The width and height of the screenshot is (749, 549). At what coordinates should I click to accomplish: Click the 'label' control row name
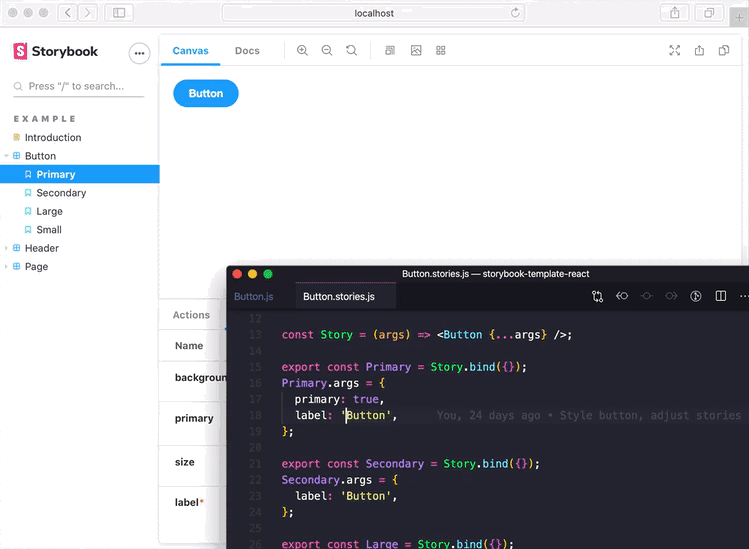pyautogui.click(x=186, y=502)
